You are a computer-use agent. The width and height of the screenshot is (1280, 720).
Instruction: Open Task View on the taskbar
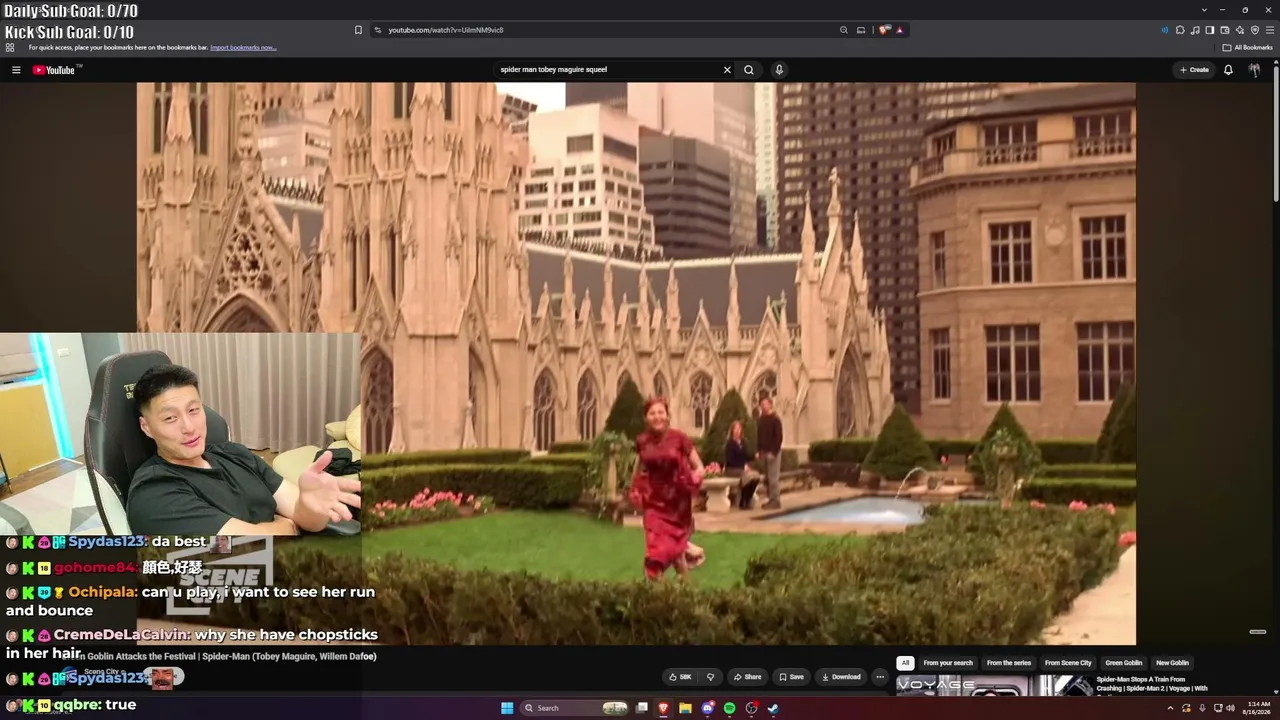click(642, 708)
